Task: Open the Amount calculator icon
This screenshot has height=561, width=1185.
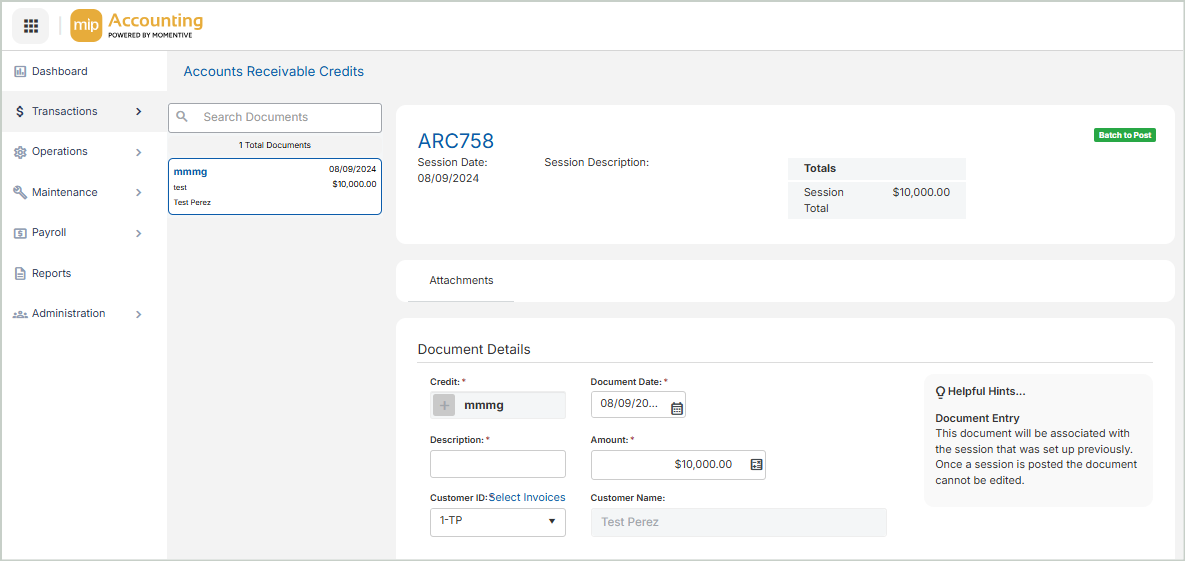Action: pos(756,465)
